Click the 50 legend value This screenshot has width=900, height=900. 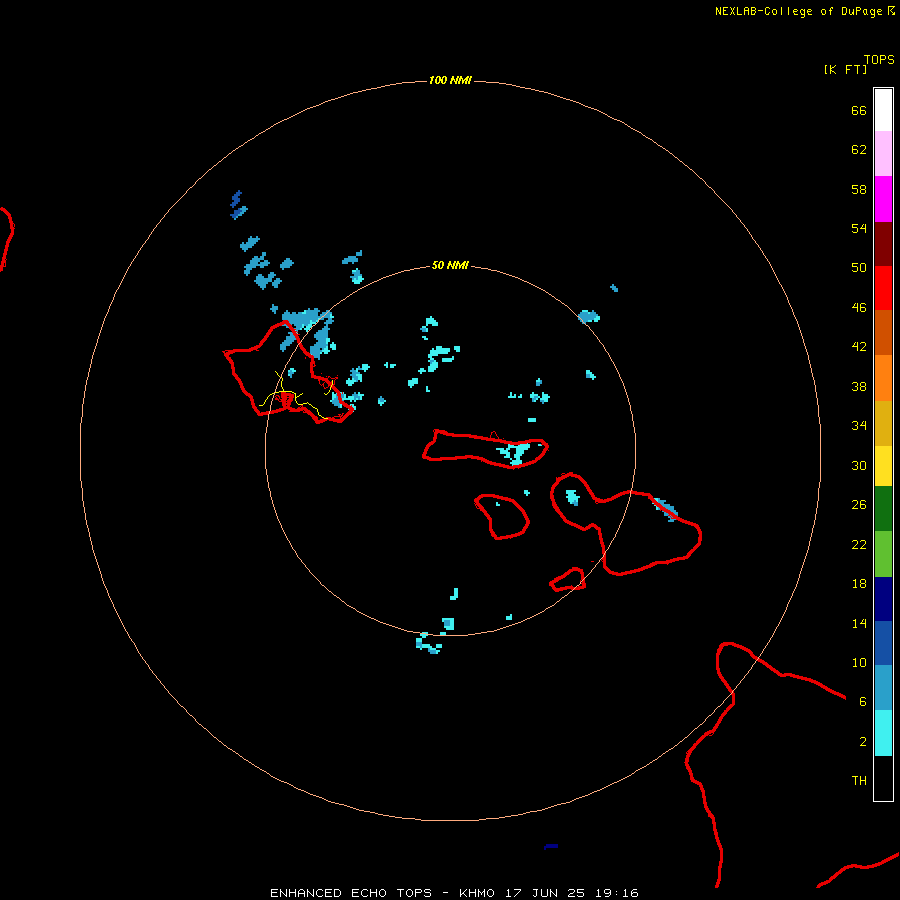pyautogui.click(x=859, y=267)
